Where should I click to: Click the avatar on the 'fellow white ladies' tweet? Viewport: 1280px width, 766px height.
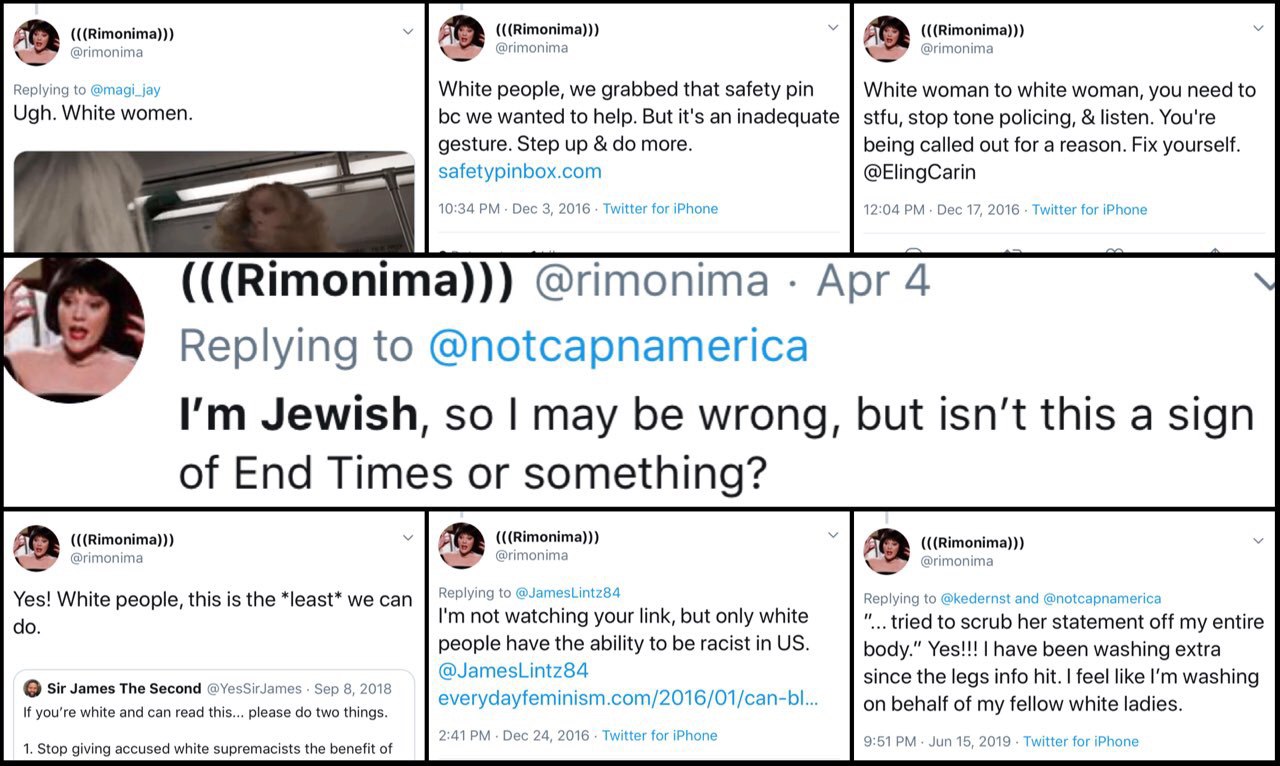(x=887, y=551)
